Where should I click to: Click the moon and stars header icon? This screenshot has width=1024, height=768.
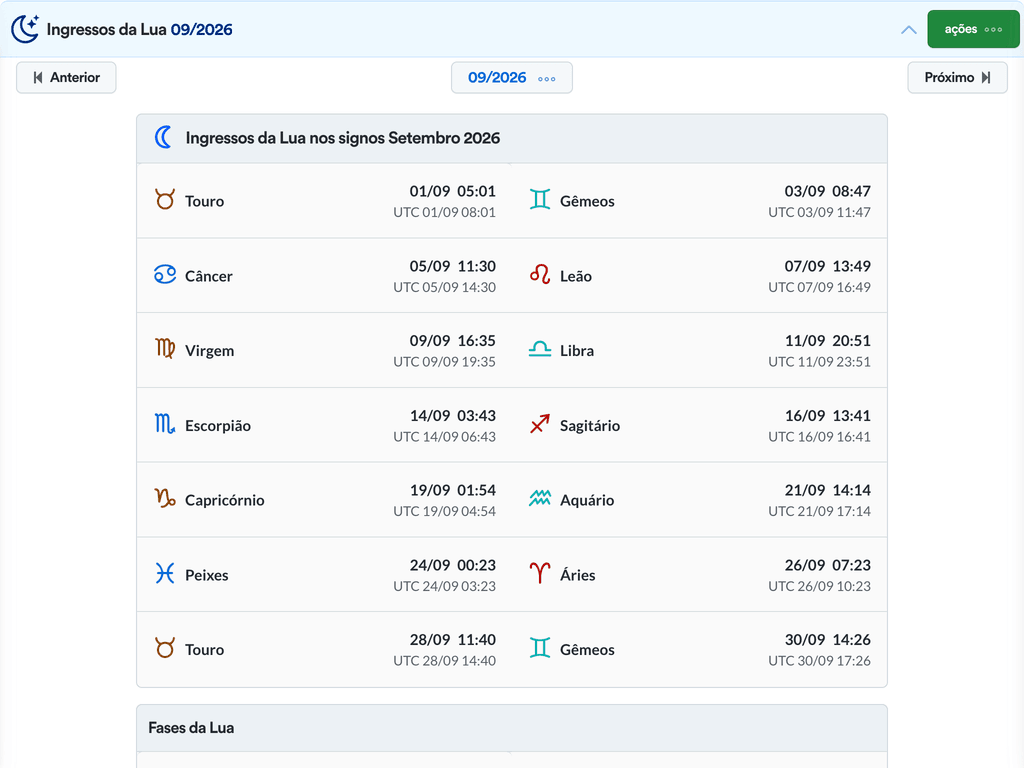coord(25,29)
